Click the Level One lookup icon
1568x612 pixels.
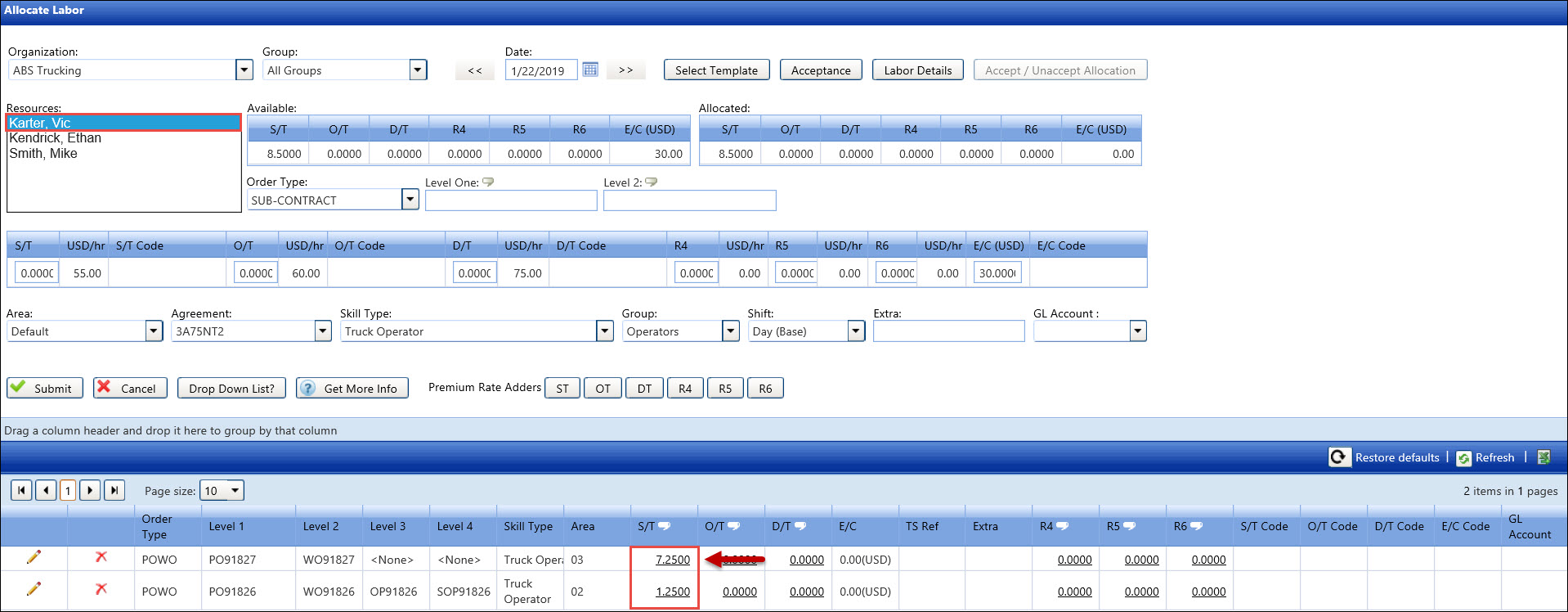click(488, 182)
